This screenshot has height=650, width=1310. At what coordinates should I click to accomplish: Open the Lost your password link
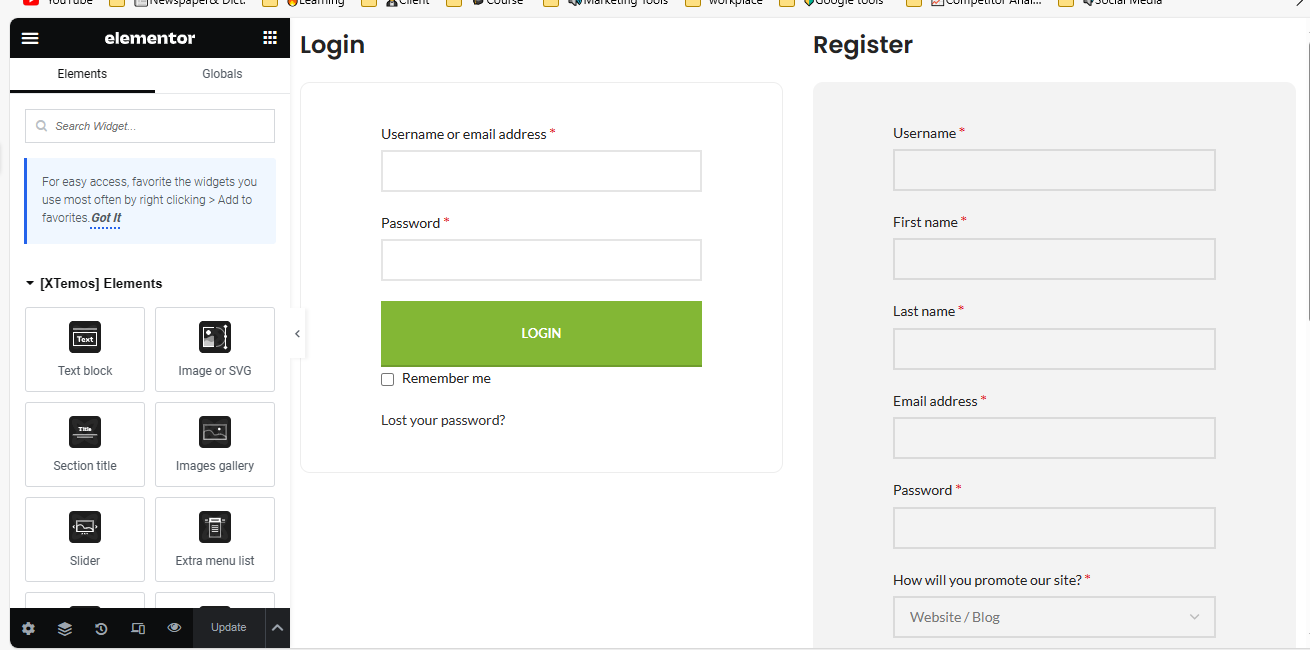(x=443, y=420)
